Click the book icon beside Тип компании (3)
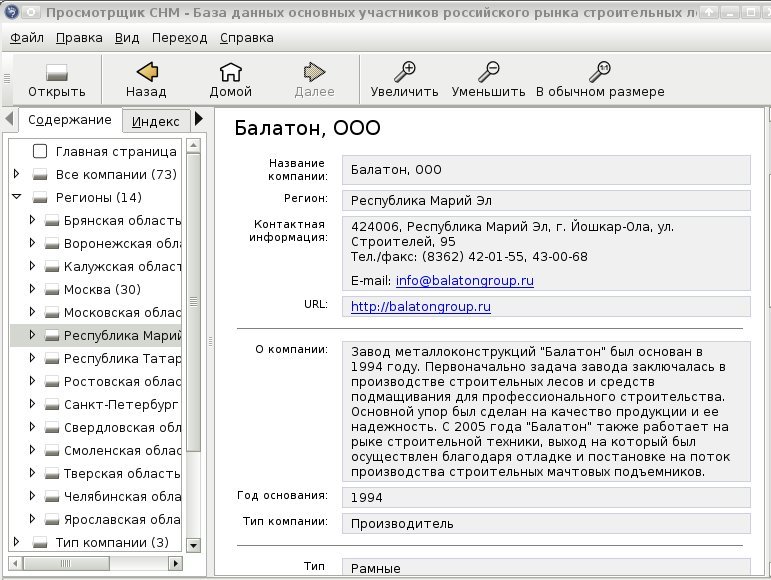The width and height of the screenshot is (771, 580). [x=40, y=543]
